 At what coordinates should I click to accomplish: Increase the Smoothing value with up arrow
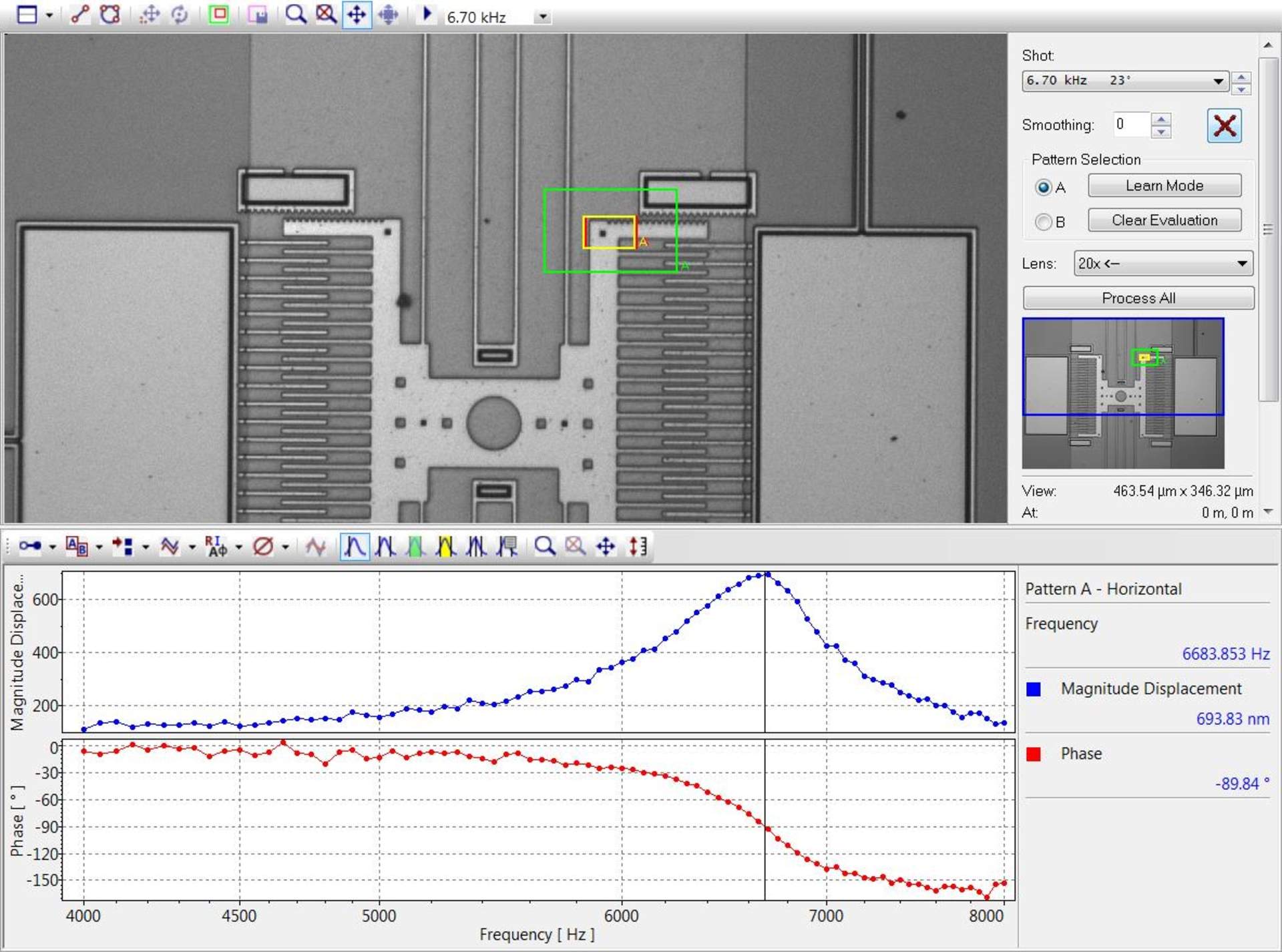coord(1162,119)
